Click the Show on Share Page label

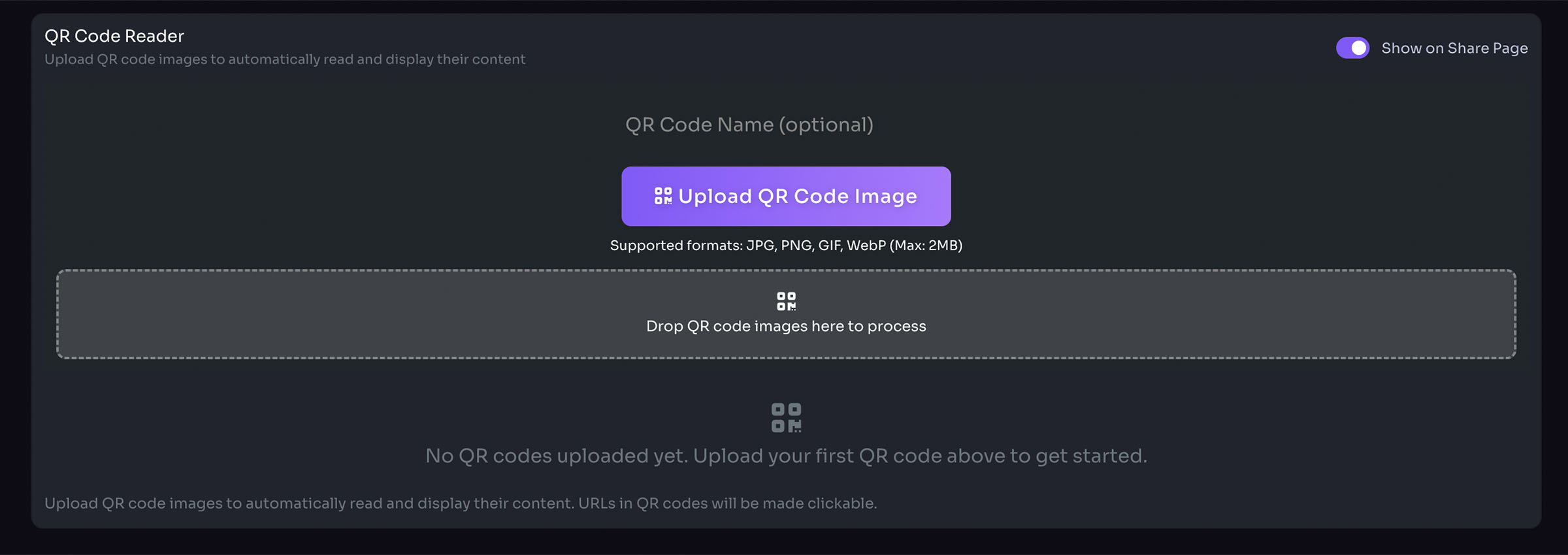pyautogui.click(x=1454, y=48)
